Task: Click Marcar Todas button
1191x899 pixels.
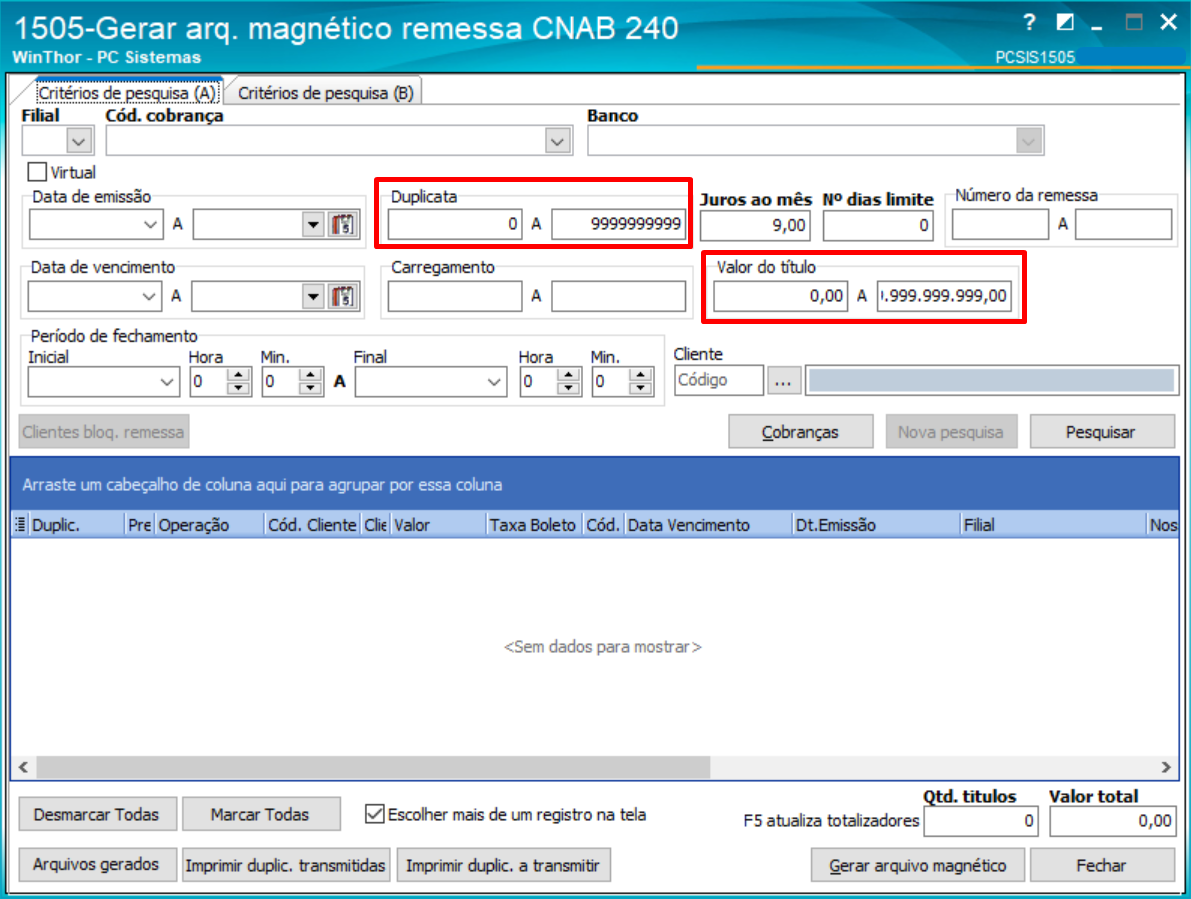Action: [261, 814]
